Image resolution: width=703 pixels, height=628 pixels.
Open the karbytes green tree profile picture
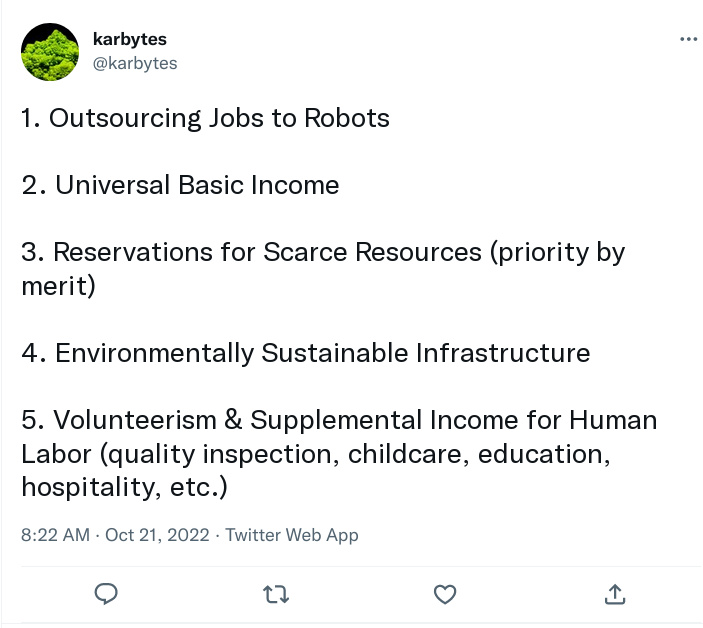pyautogui.click(x=50, y=52)
